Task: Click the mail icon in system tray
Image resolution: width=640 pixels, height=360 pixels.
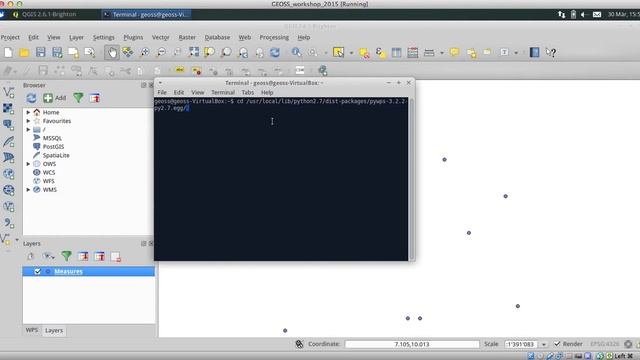Action: 597,14
